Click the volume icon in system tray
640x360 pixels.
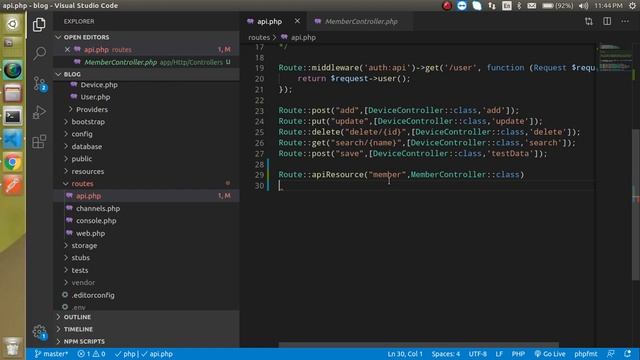coord(583,6)
